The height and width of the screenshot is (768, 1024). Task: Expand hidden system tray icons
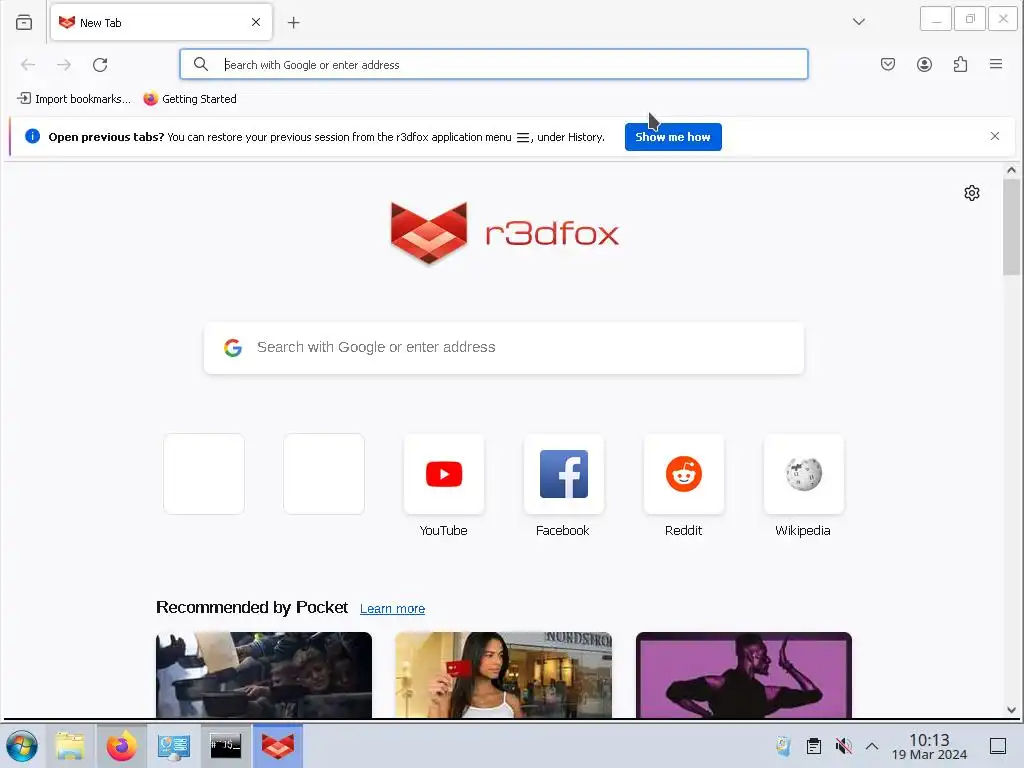872,746
